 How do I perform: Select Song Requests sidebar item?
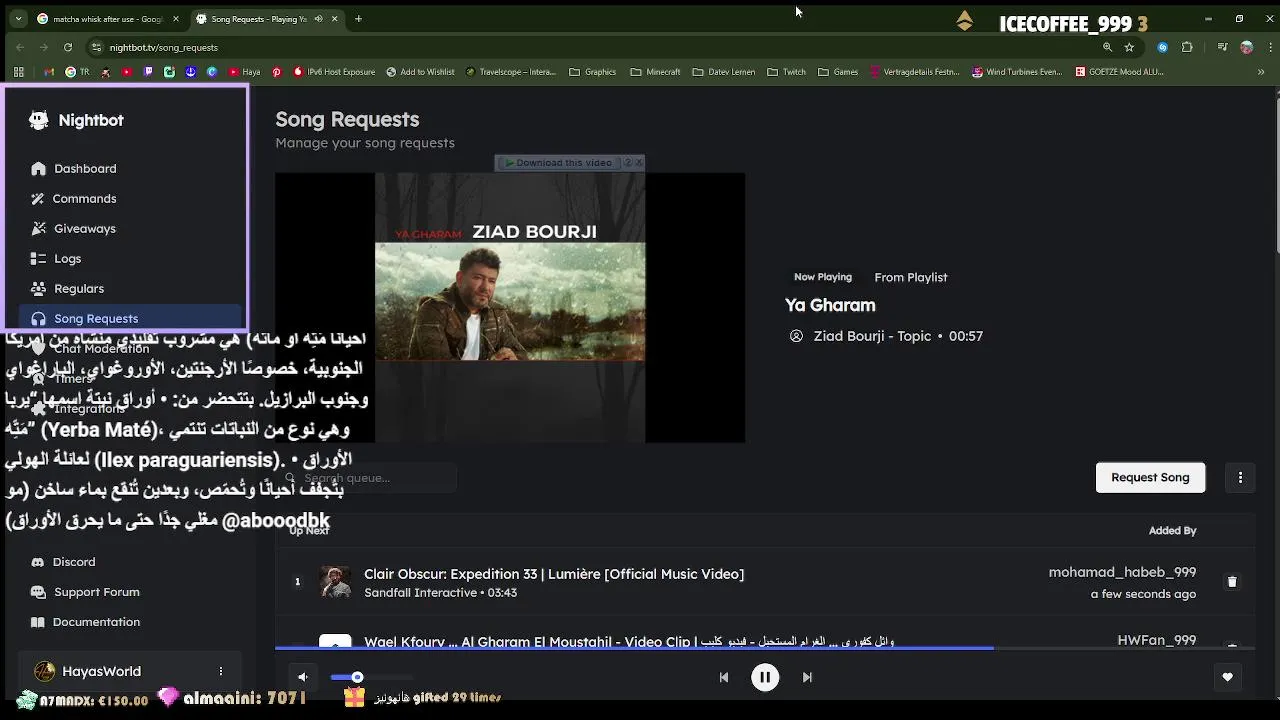click(x=130, y=318)
